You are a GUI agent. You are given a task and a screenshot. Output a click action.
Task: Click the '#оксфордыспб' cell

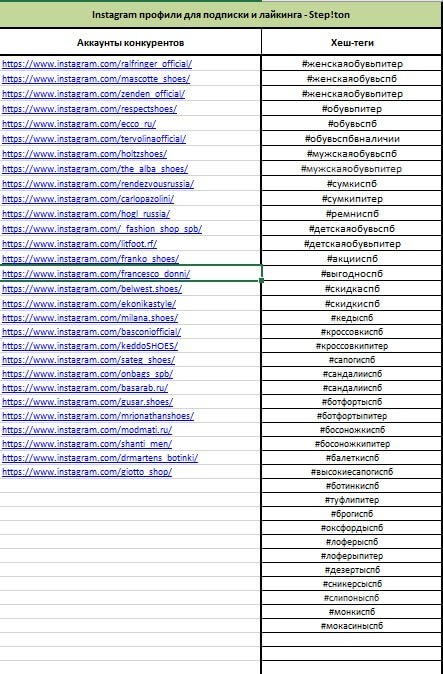click(x=352, y=528)
